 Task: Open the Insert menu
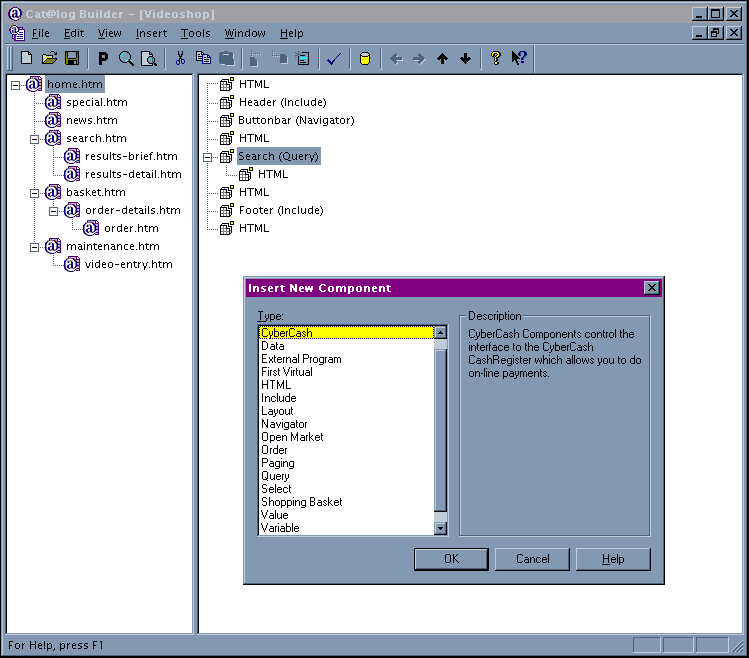pos(151,33)
